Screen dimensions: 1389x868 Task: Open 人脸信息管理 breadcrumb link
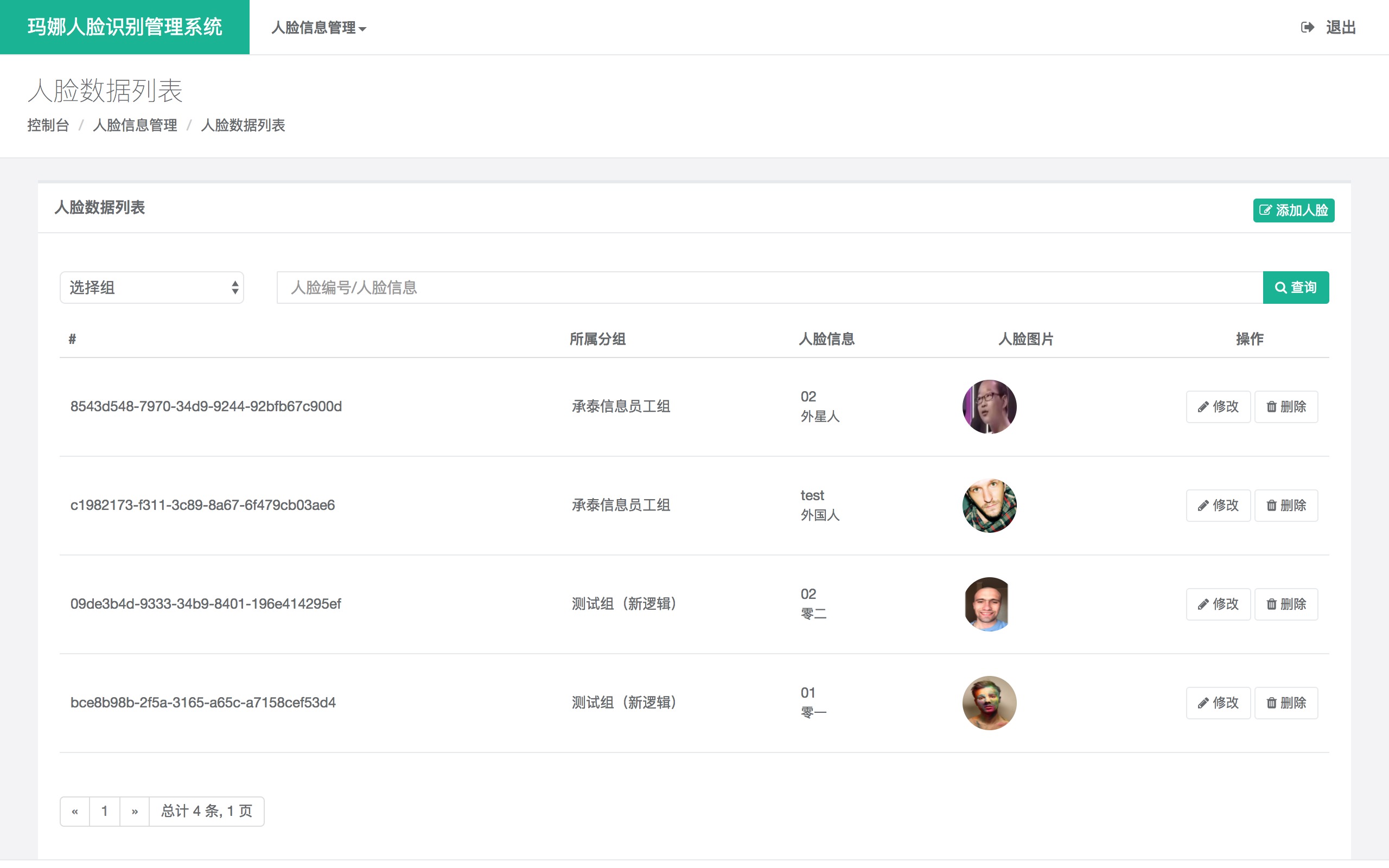[135, 125]
